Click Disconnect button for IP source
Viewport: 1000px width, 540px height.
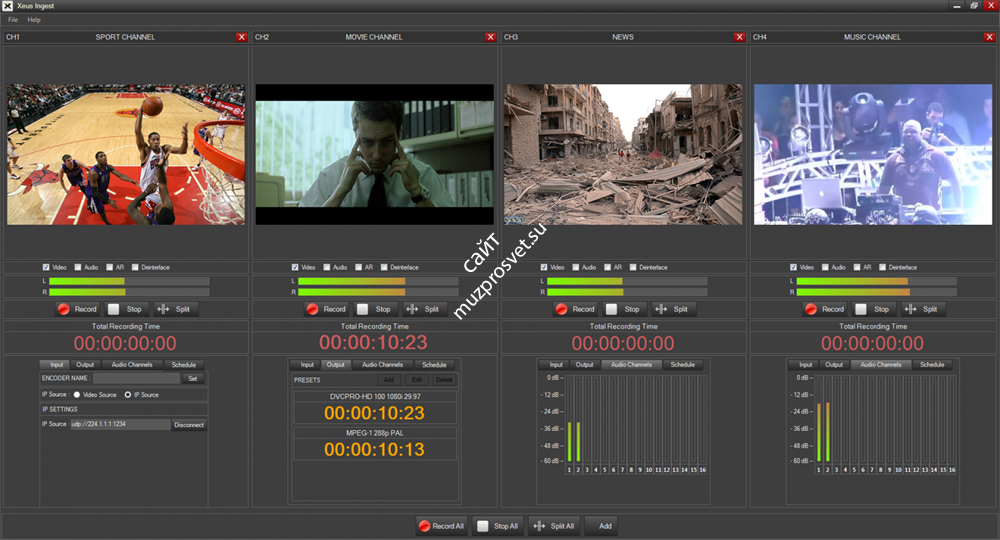pyautogui.click(x=189, y=425)
